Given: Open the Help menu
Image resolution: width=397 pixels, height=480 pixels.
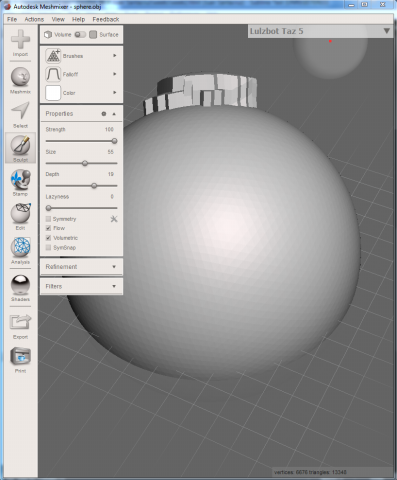Looking at the screenshot, I should (x=79, y=19).
